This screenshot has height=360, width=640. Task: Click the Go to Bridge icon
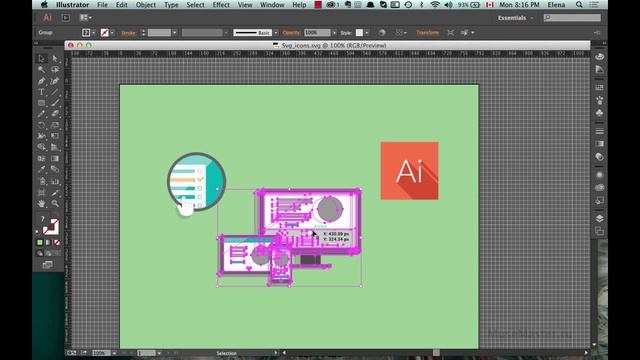pyautogui.click(x=66, y=18)
